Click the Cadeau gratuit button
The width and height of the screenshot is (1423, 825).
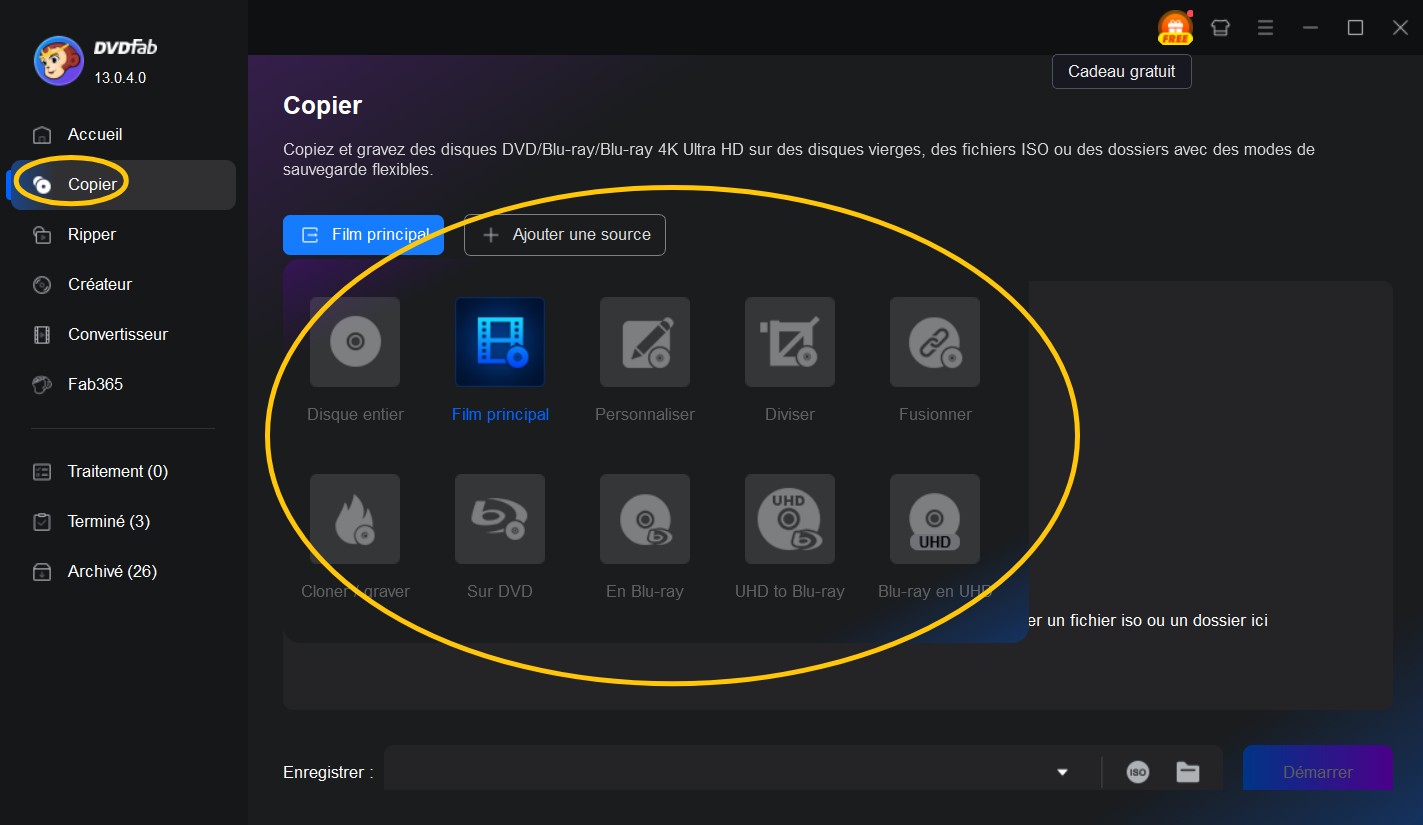1121,71
